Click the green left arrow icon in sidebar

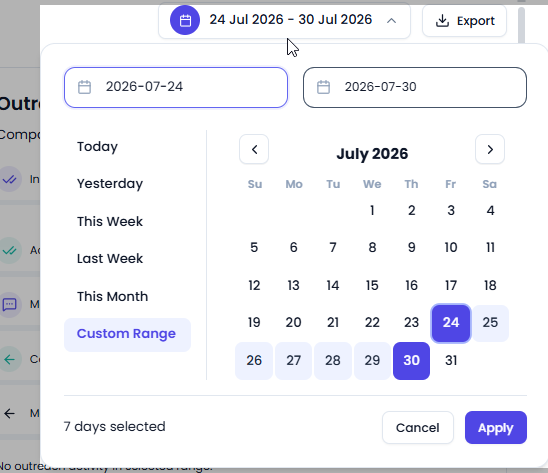(x=10, y=359)
